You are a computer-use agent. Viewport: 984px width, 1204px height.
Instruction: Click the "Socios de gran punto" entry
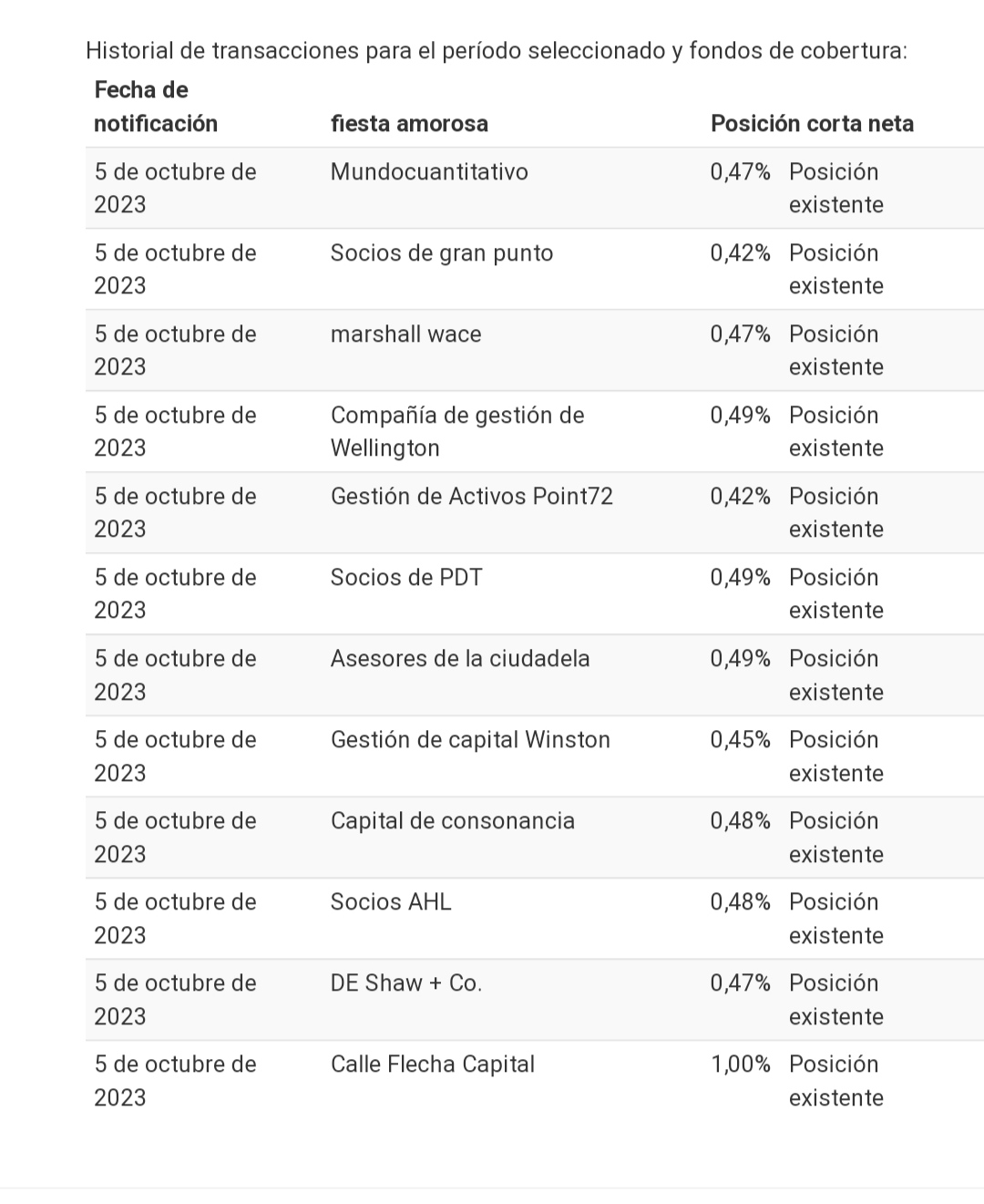(x=442, y=253)
